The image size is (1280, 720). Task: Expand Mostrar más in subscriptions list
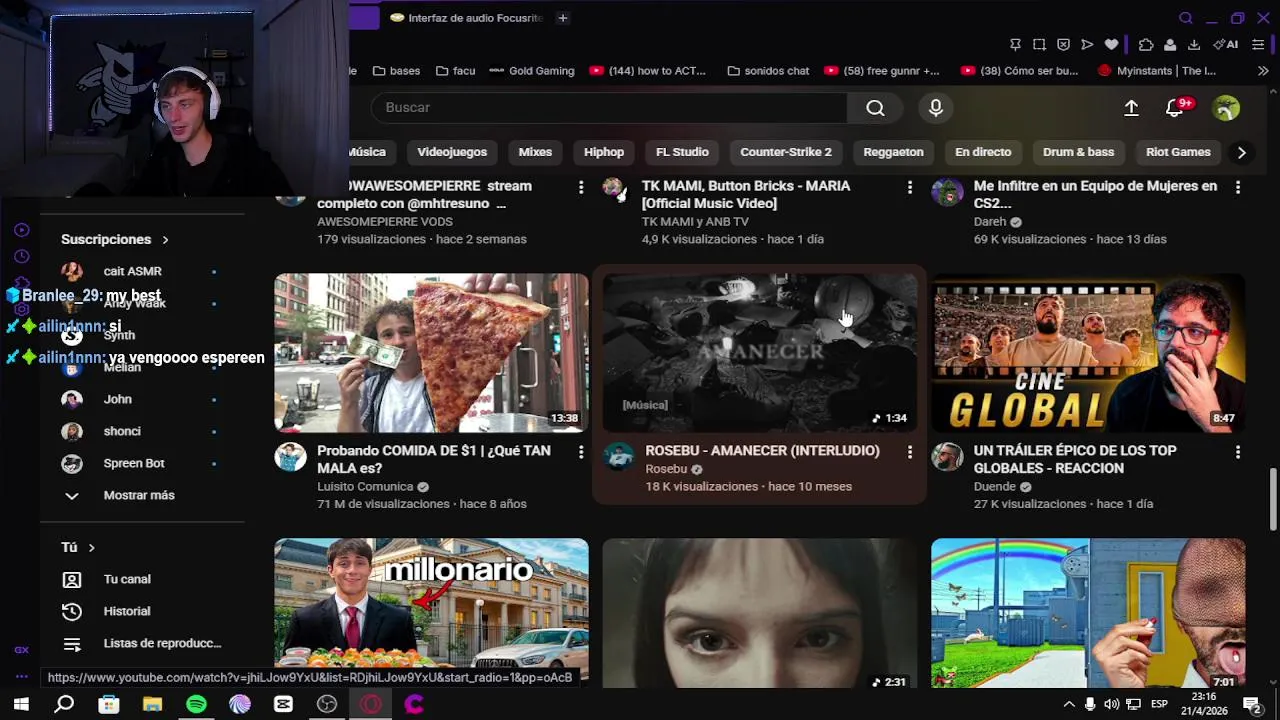click(x=139, y=495)
